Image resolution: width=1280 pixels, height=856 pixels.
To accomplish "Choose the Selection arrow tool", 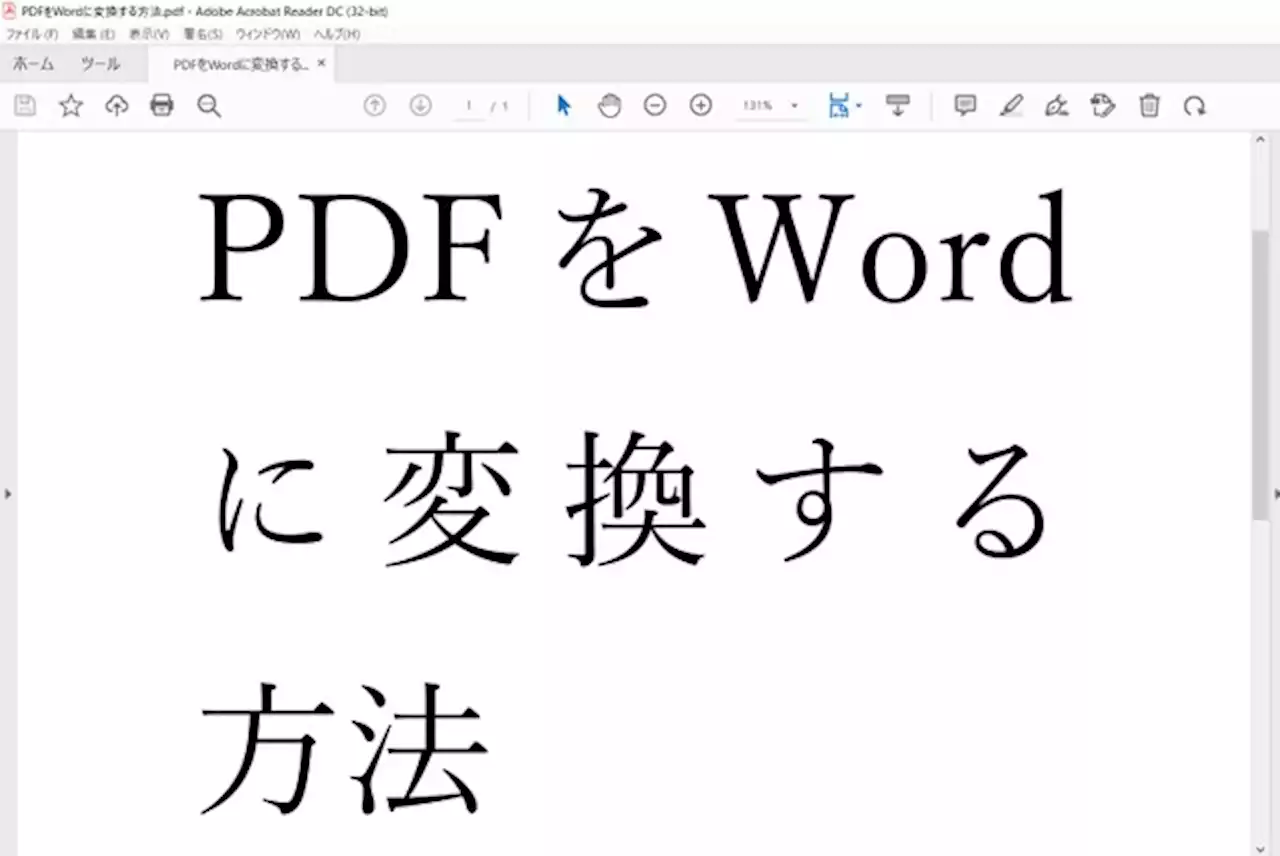I will coord(564,105).
